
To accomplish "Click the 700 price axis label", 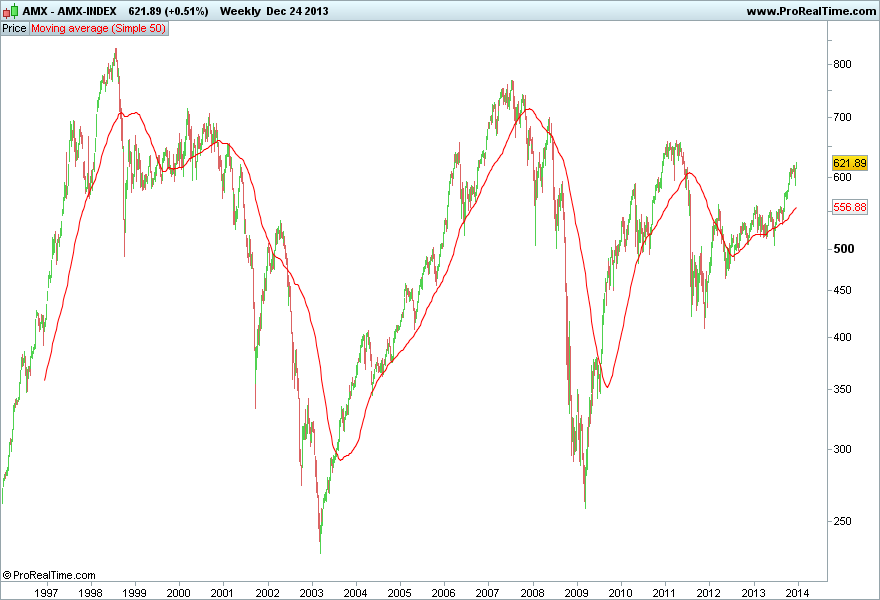I will [x=842, y=117].
